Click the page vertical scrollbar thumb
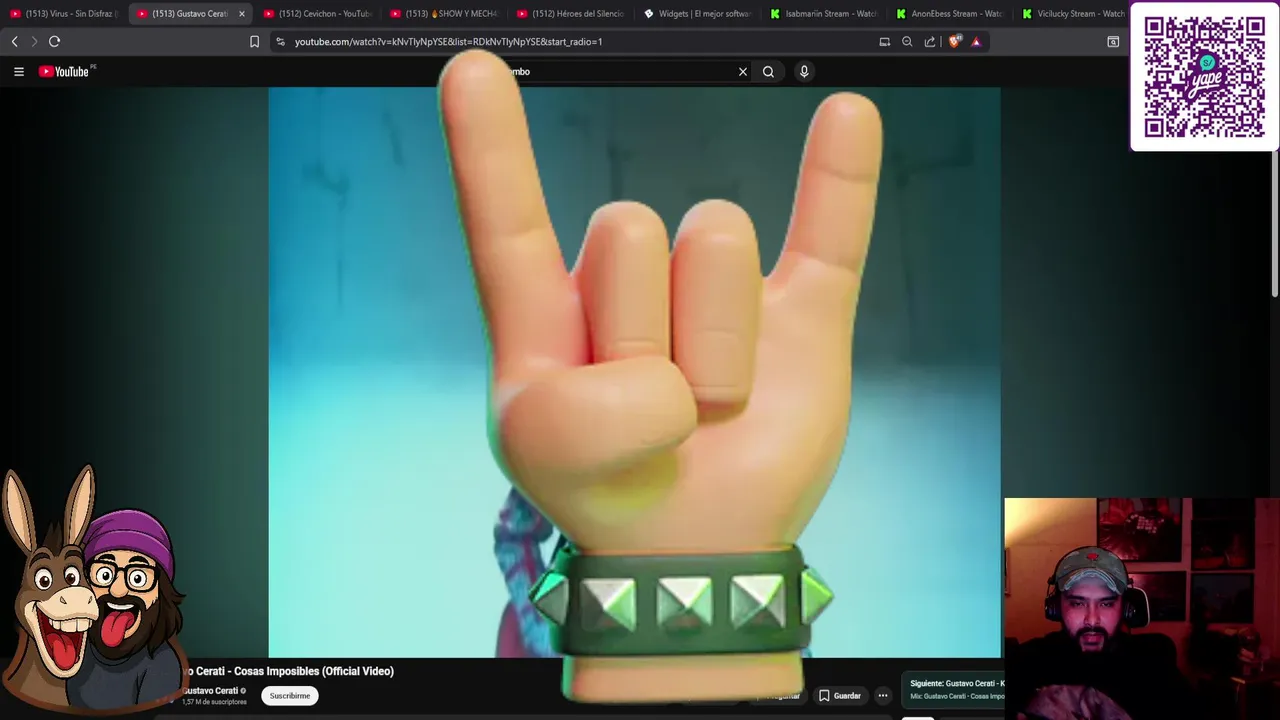 pos(1275,225)
